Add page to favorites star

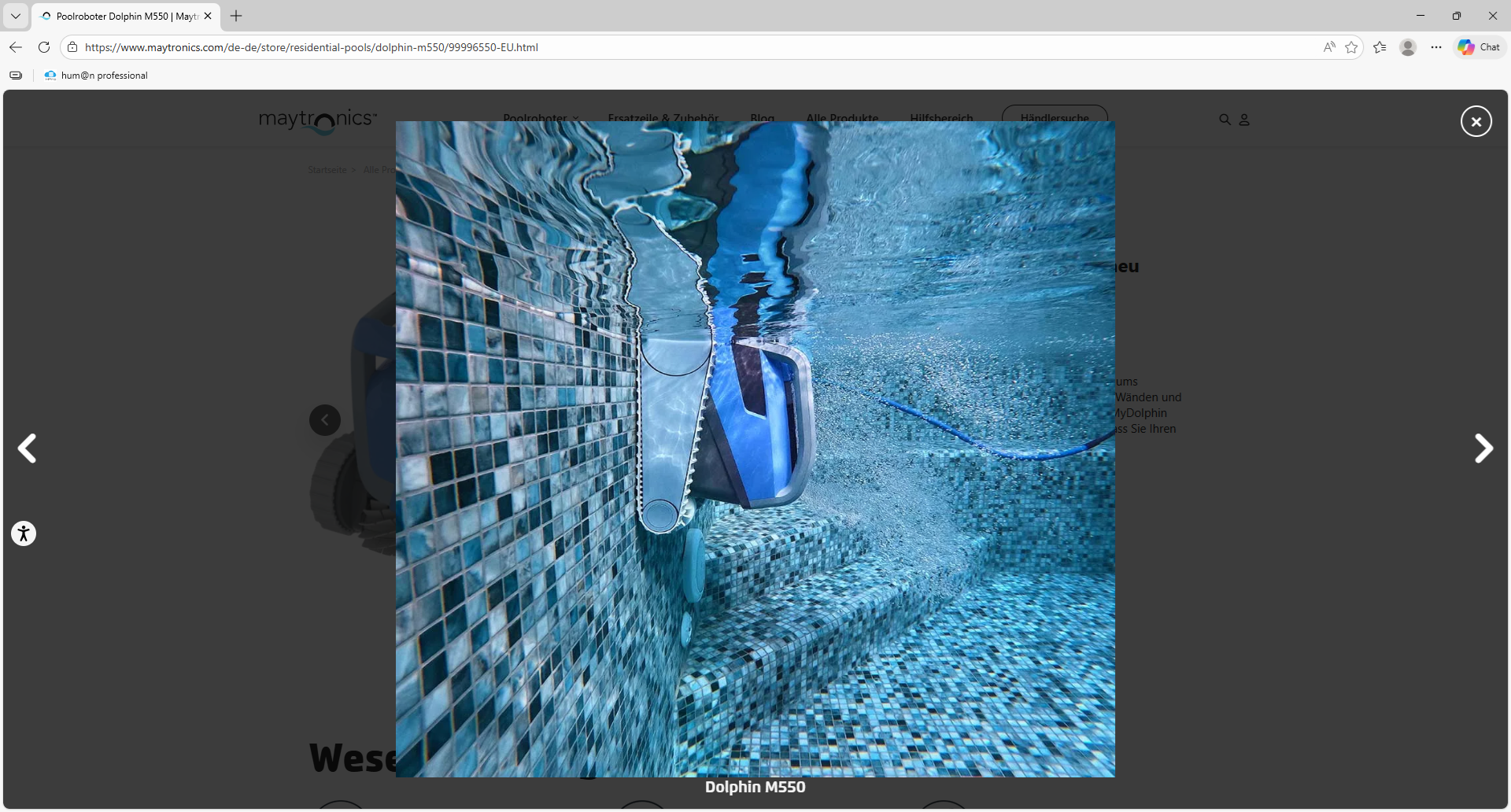click(x=1351, y=47)
